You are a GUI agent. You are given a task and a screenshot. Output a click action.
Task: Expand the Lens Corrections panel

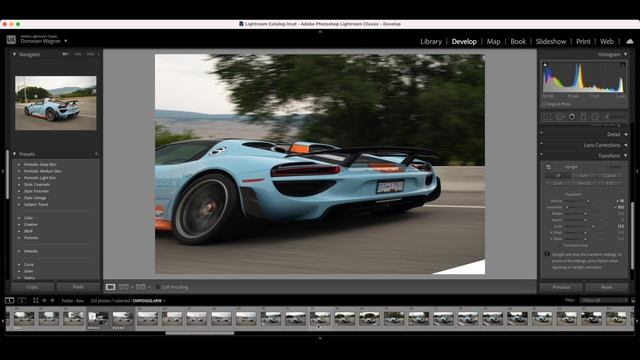point(625,145)
